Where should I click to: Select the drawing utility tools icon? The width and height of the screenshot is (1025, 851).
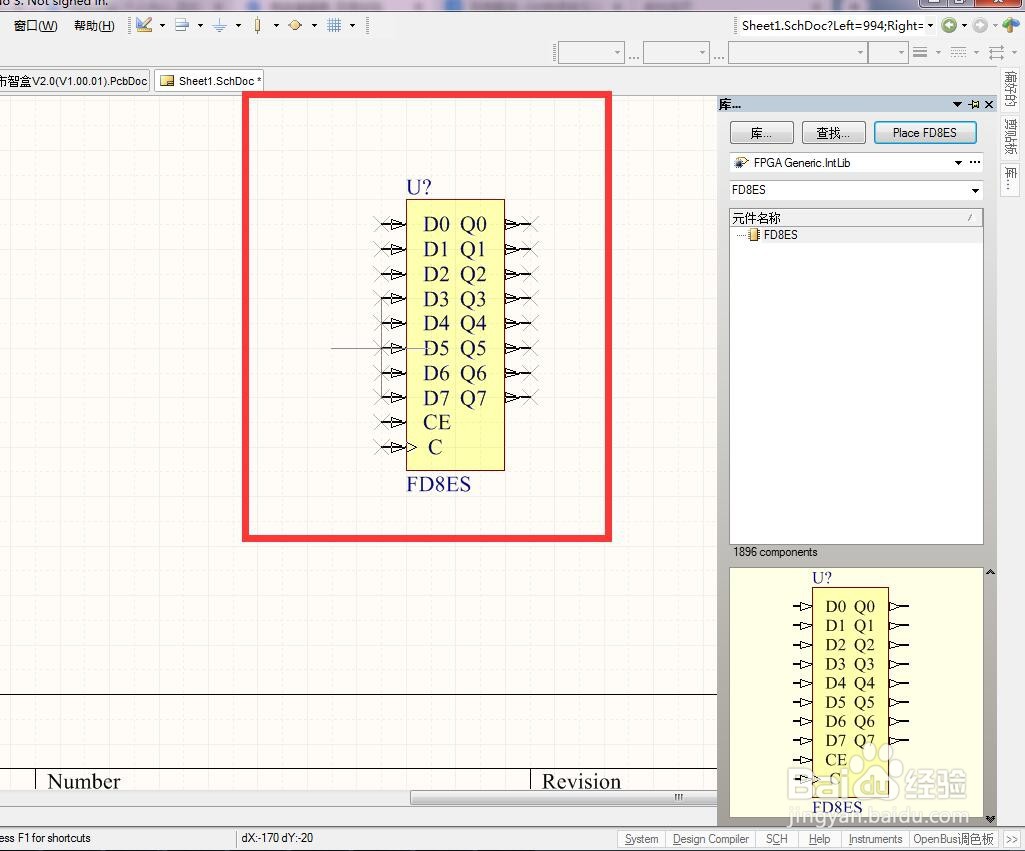click(x=144, y=25)
